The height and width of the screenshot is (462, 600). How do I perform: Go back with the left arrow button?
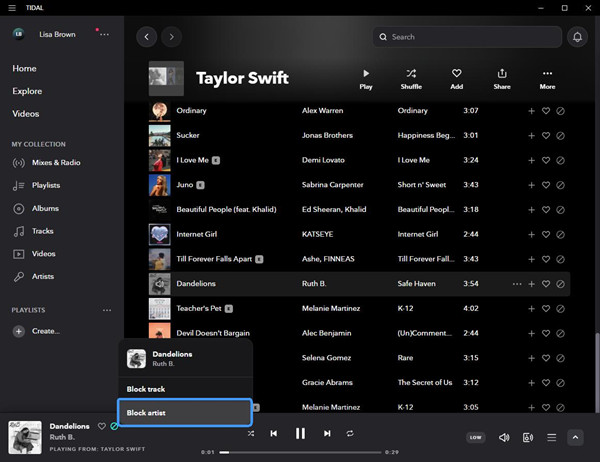tap(147, 37)
